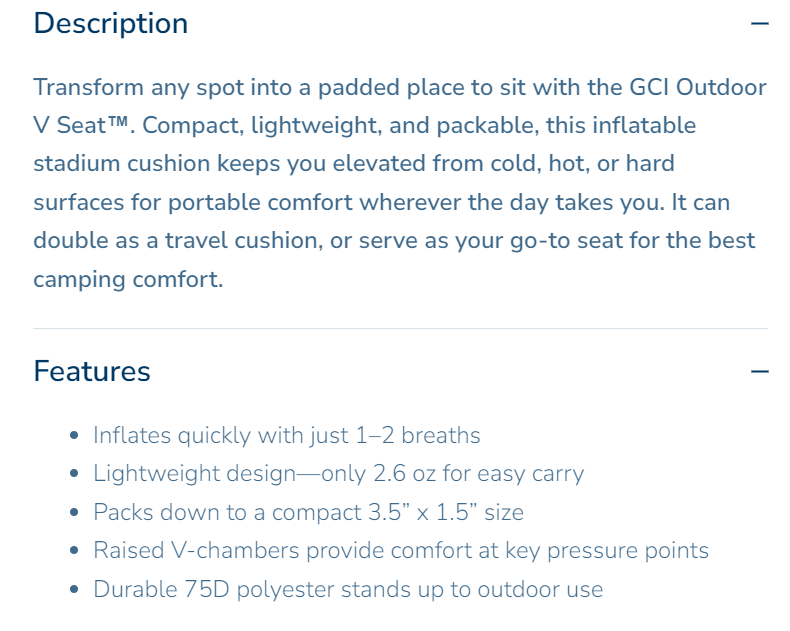Click the 'camping comfort.' closing text
The width and height of the screenshot is (790, 631).
pos(128,279)
